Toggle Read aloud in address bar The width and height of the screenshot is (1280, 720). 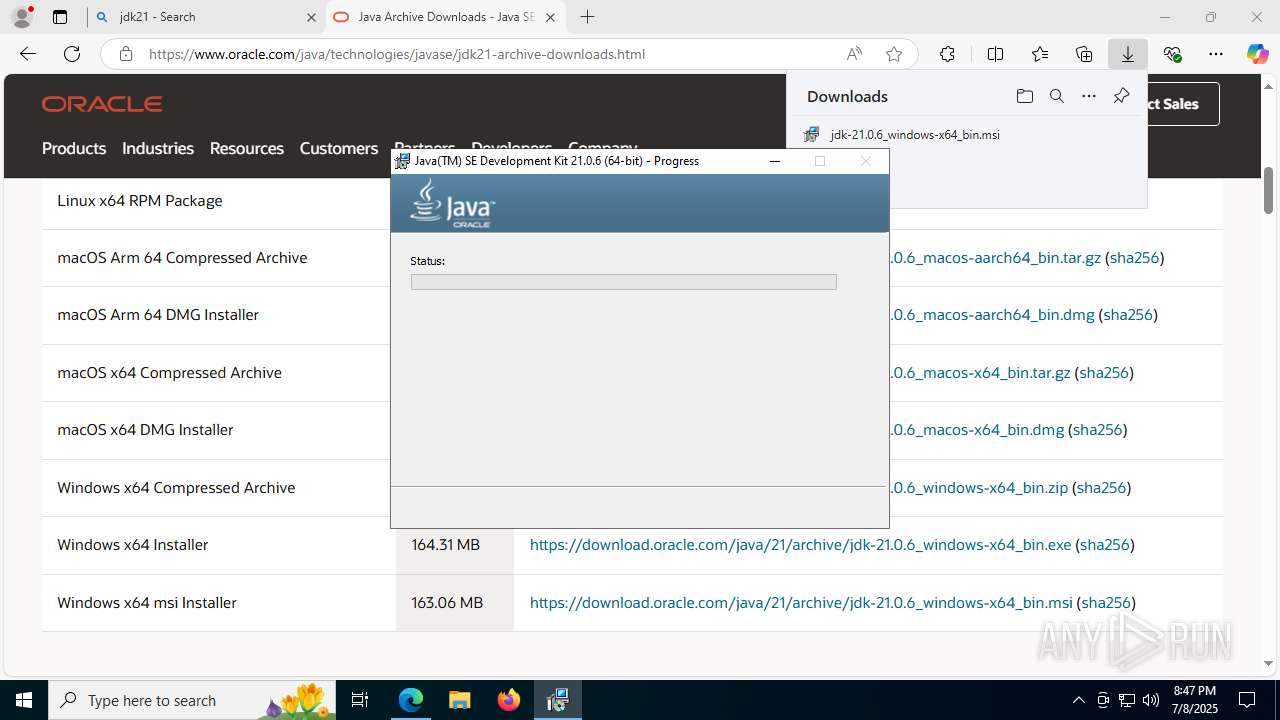click(854, 54)
